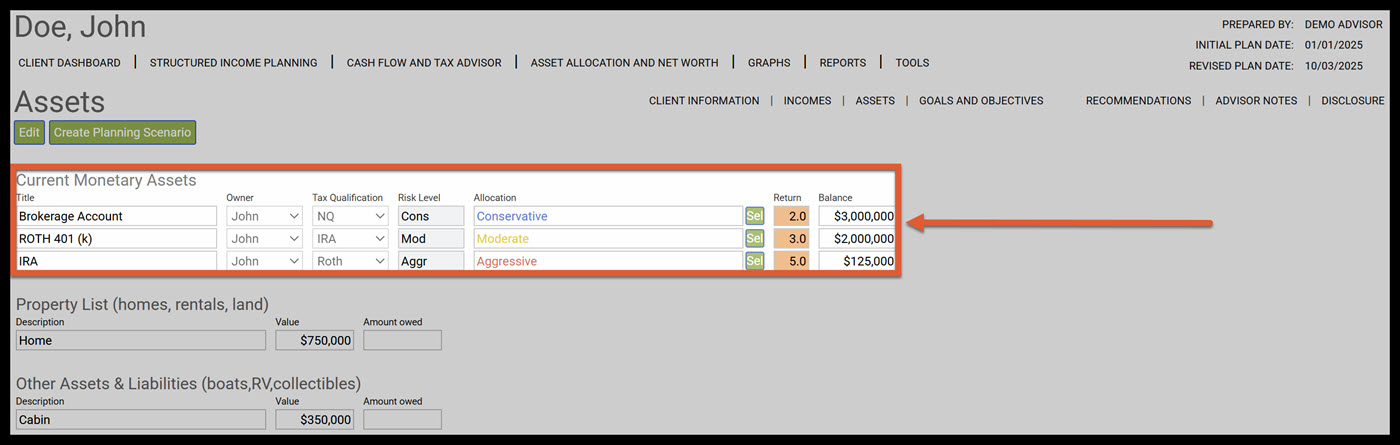Open Advisor Notes page
The width and height of the screenshot is (1400, 445).
point(1256,101)
